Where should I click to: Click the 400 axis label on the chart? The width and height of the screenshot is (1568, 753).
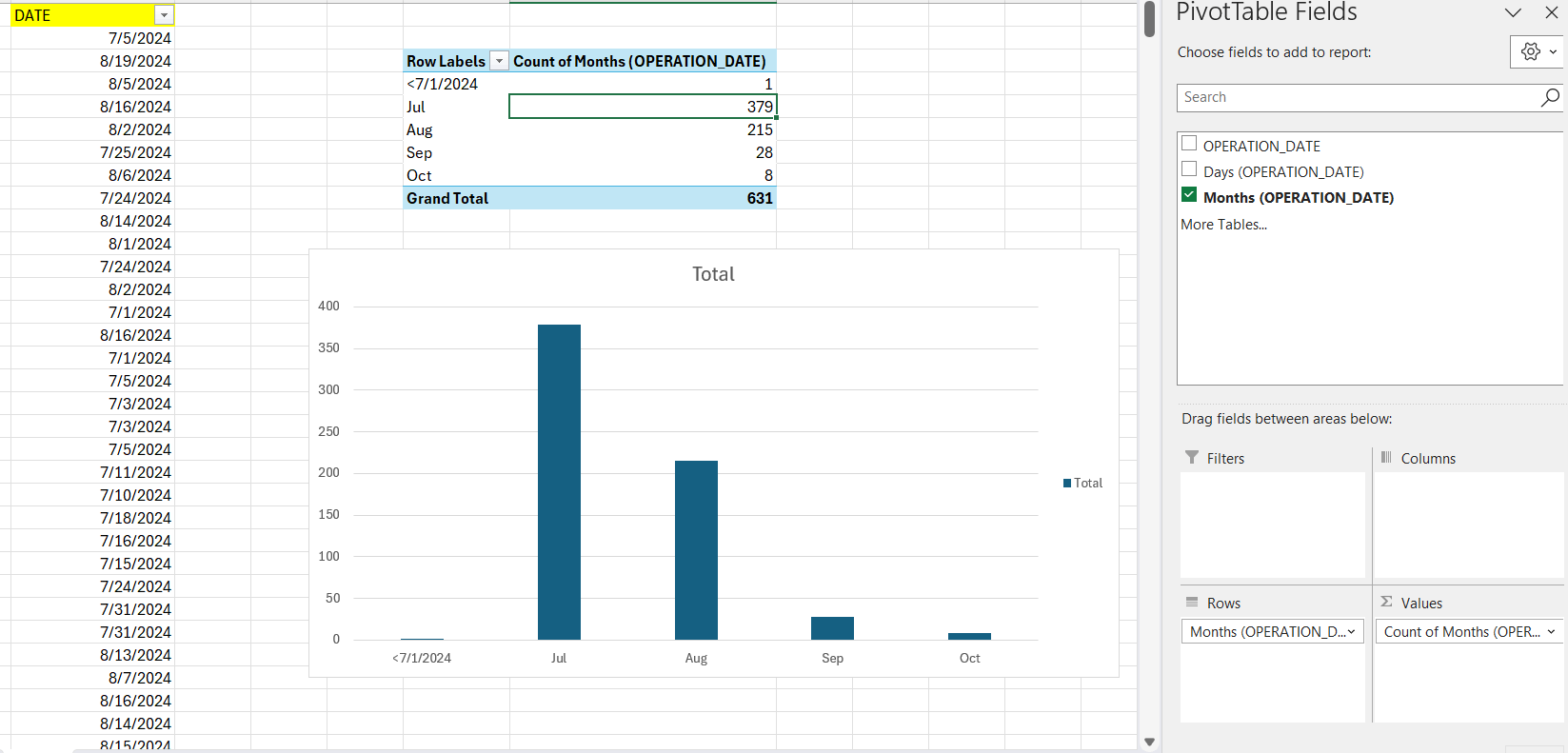328,306
